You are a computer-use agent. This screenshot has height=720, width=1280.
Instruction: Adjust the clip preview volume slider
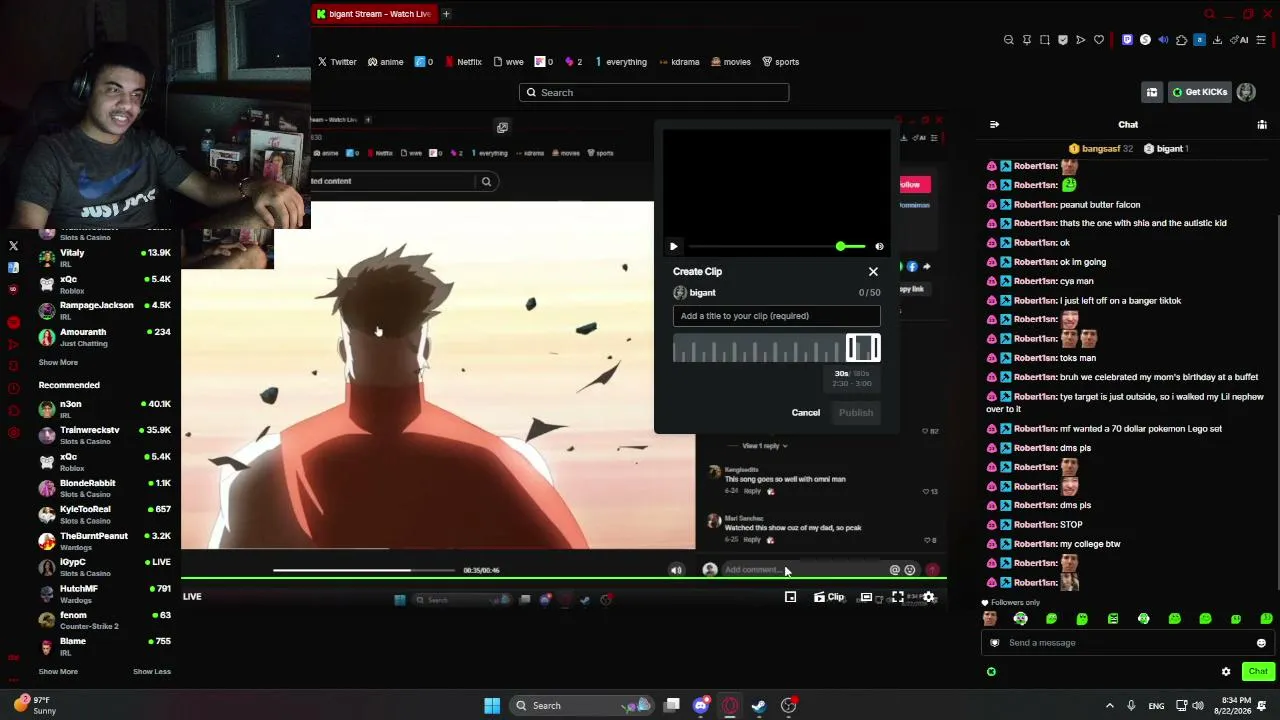point(777,246)
